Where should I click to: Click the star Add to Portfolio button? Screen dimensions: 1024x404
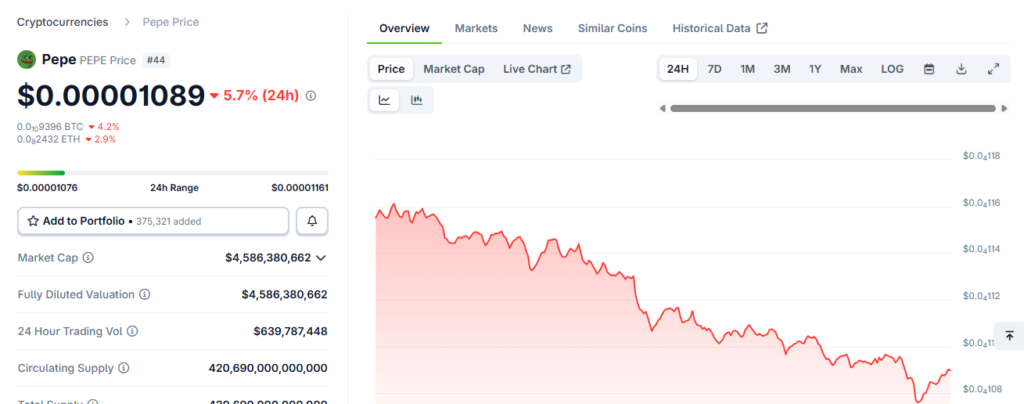click(153, 221)
